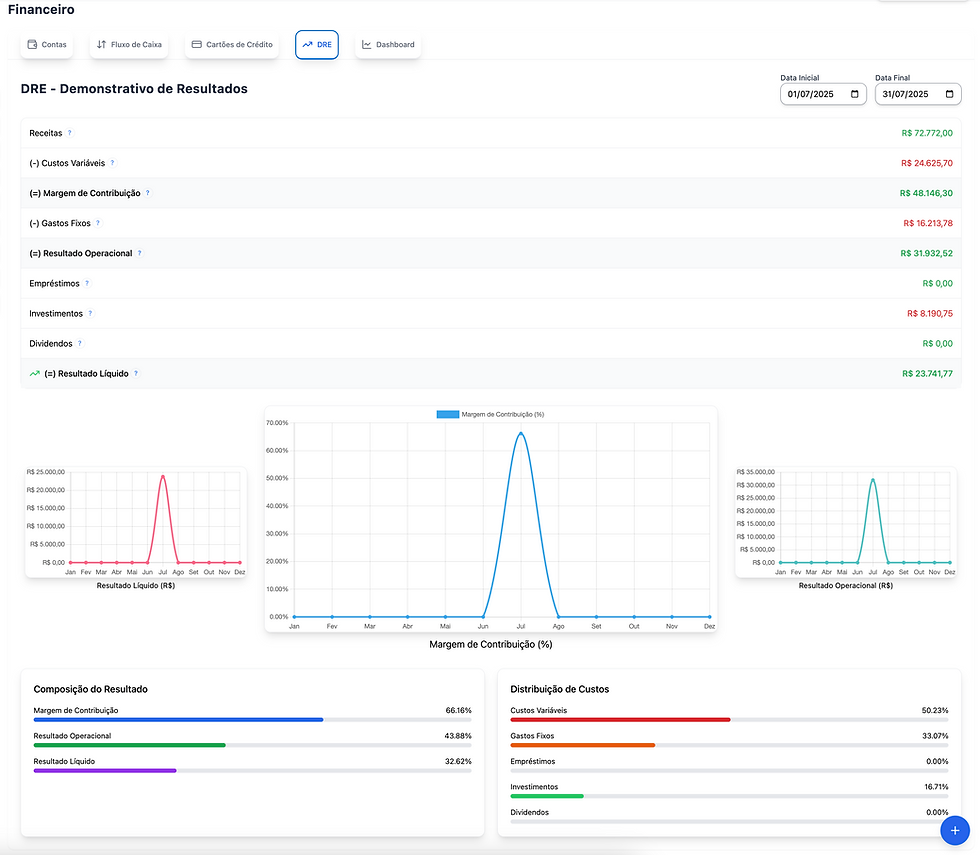Click help icon beside Gastos Fixos
The height and width of the screenshot is (855, 980).
coord(98,222)
